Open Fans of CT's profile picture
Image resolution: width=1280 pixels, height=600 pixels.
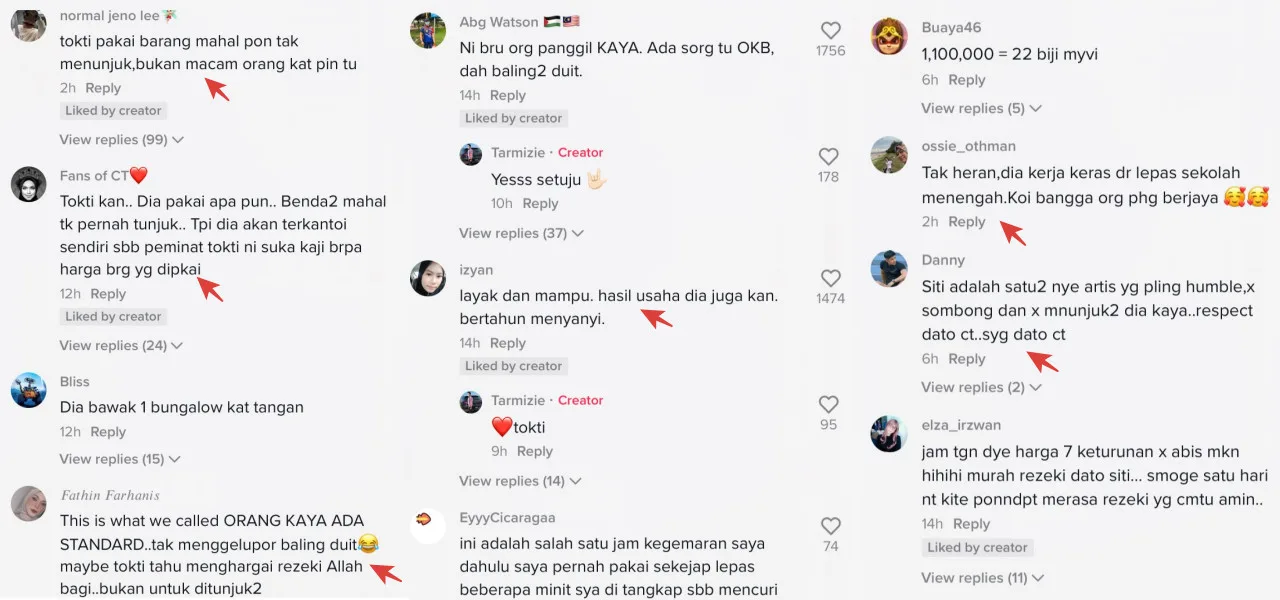point(29,185)
